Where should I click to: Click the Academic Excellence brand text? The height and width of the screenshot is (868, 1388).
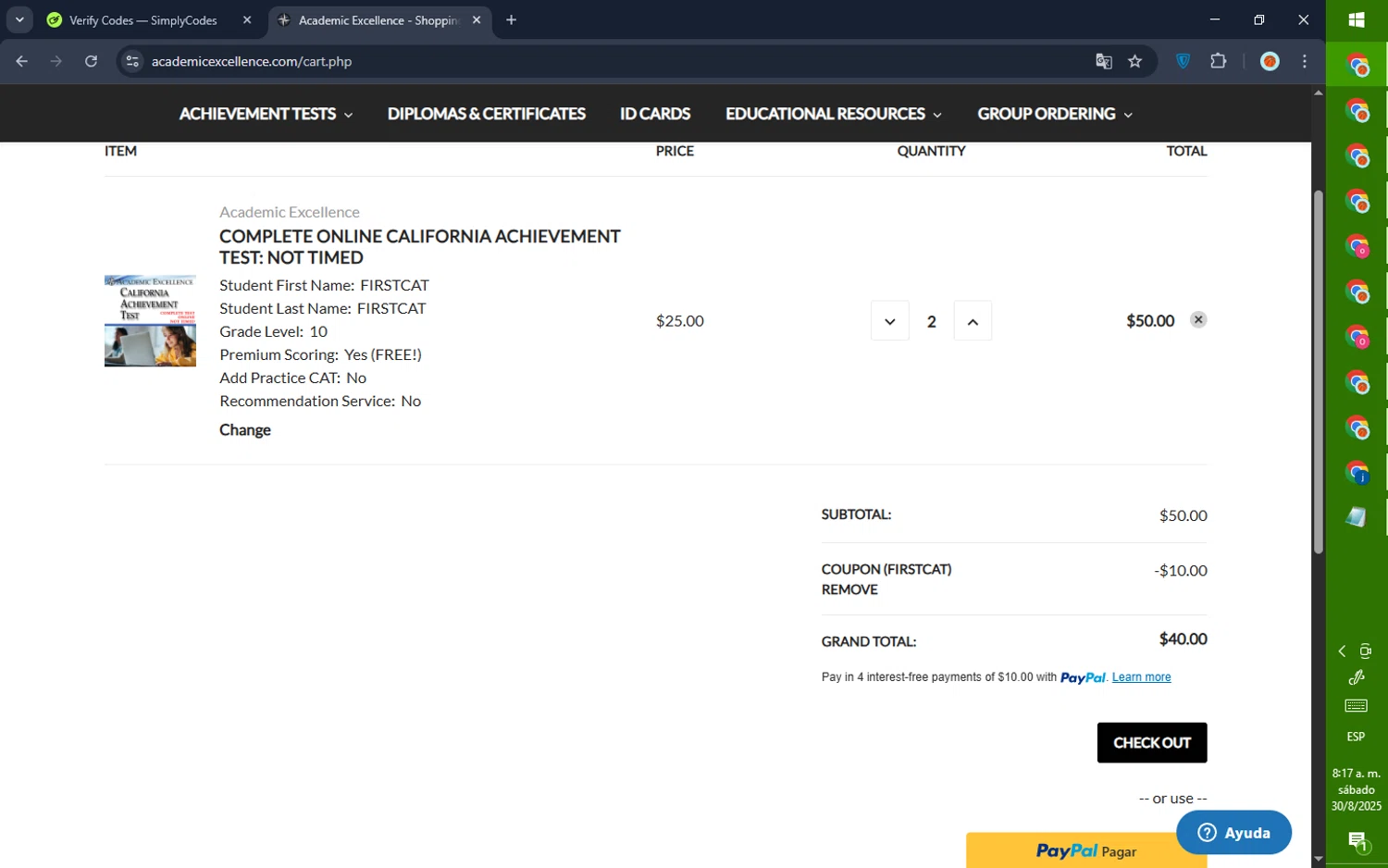point(290,212)
